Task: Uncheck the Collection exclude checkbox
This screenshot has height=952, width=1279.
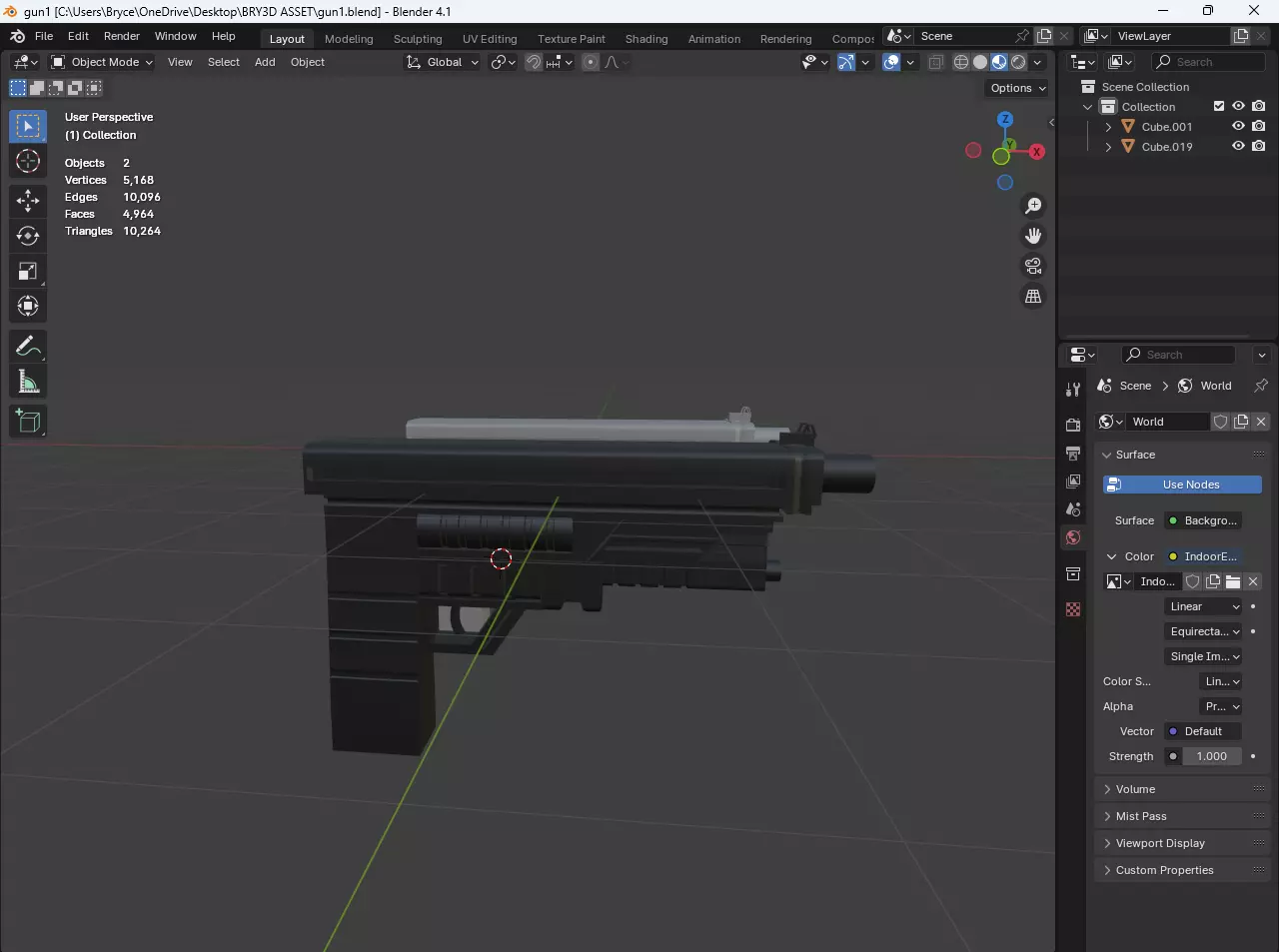Action: click(1219, 106)
